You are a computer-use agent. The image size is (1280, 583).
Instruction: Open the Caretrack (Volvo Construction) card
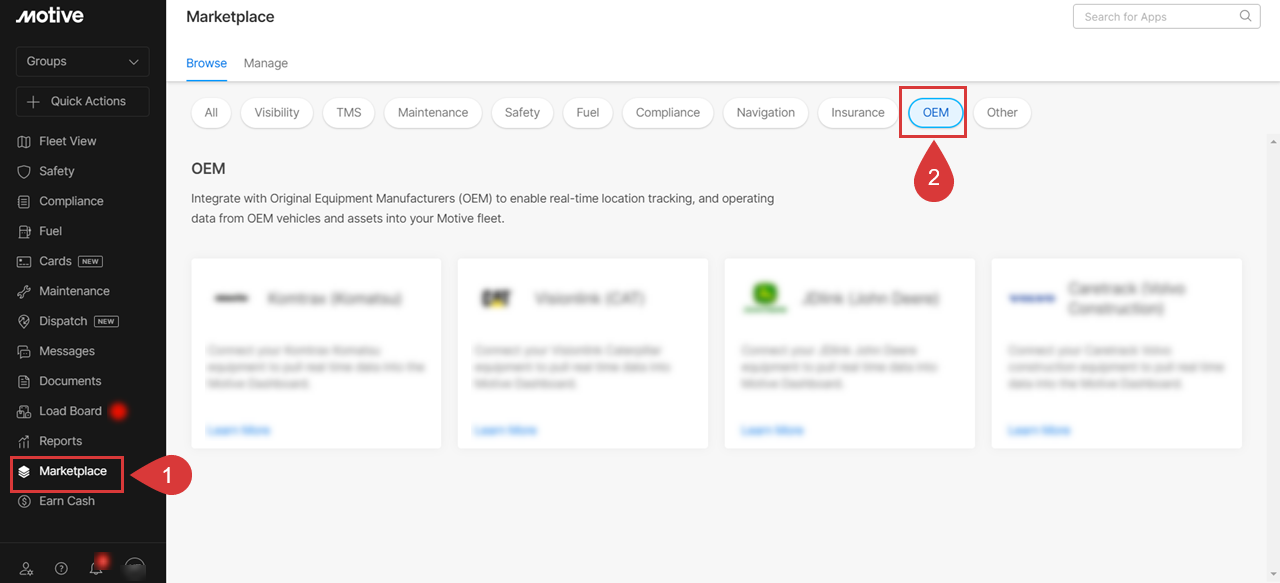click(1117, 353)
